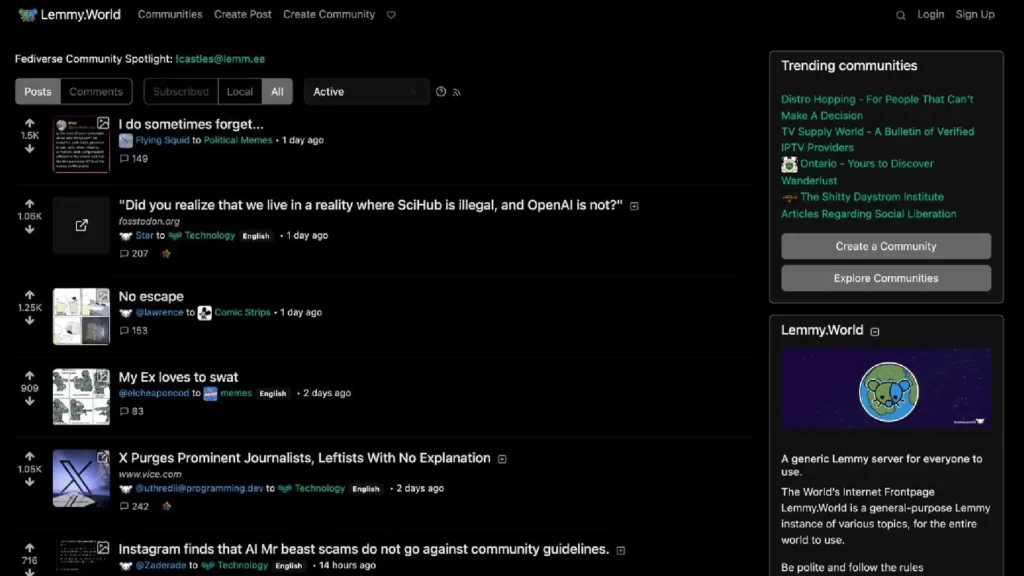Click the search magnifier icon
The width and height of the screenshot is (1024, 576).
tap(900, 15)
